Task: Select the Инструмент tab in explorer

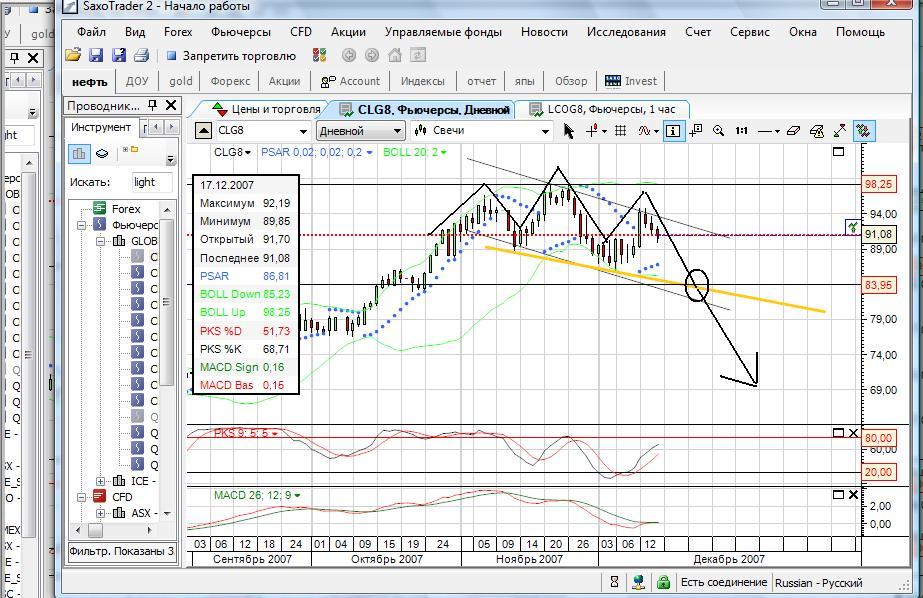Action: tap(101, 127)
